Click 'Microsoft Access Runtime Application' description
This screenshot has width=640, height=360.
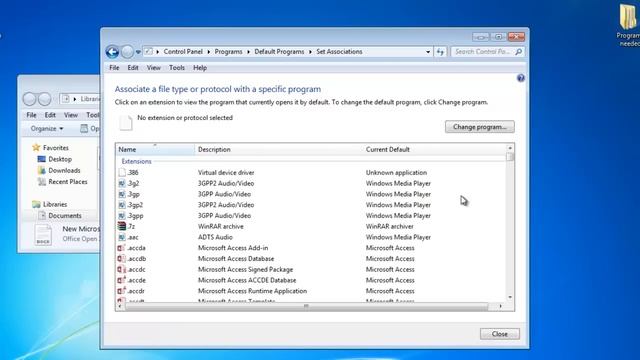252,291
